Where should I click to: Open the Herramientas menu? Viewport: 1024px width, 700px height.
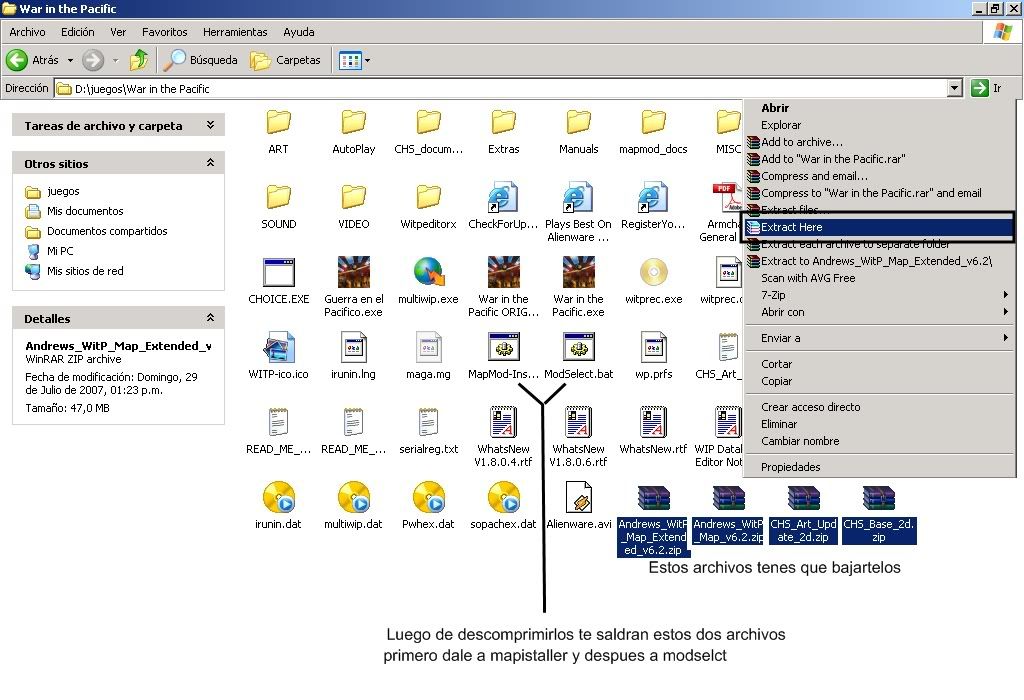pos(235,32)
